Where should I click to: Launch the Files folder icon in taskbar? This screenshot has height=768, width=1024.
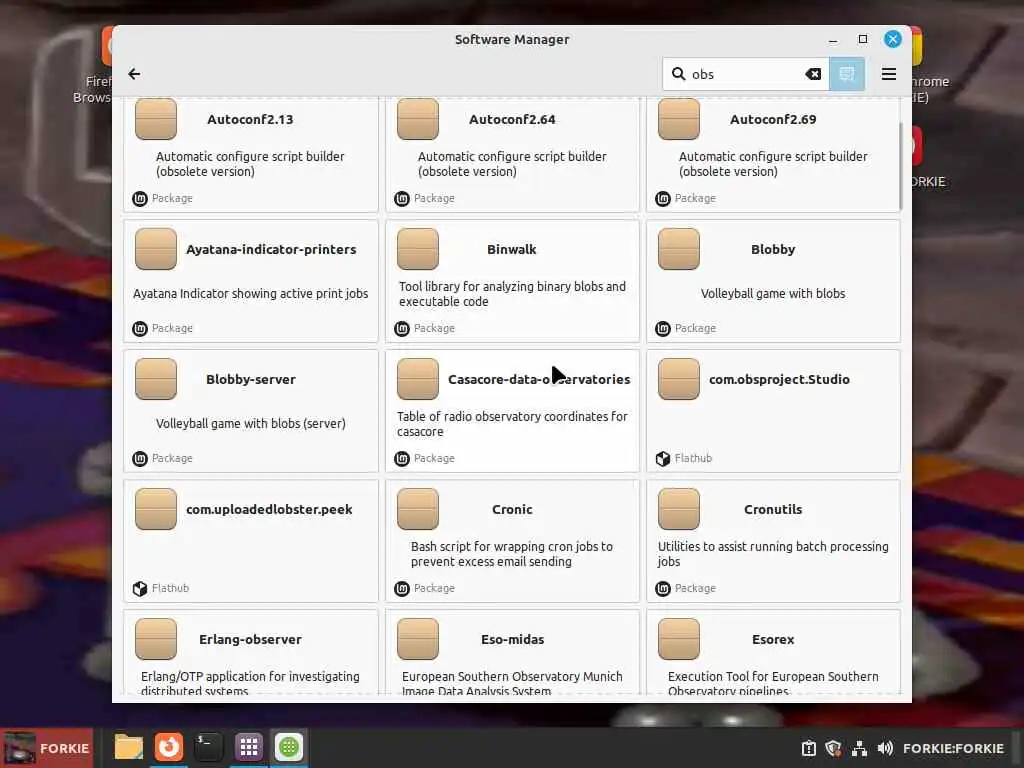(x=129, y=746)
